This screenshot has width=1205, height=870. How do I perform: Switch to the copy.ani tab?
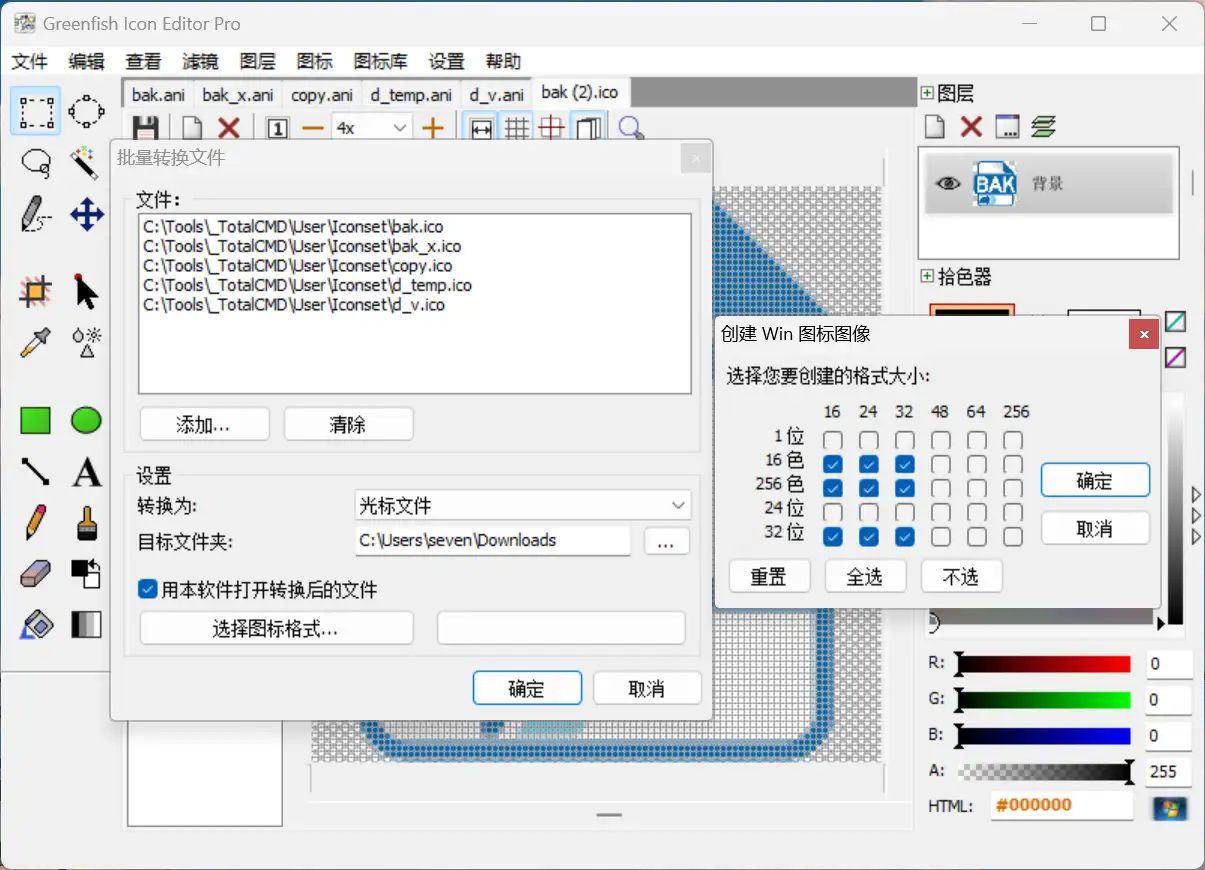(x=321, y=95)
